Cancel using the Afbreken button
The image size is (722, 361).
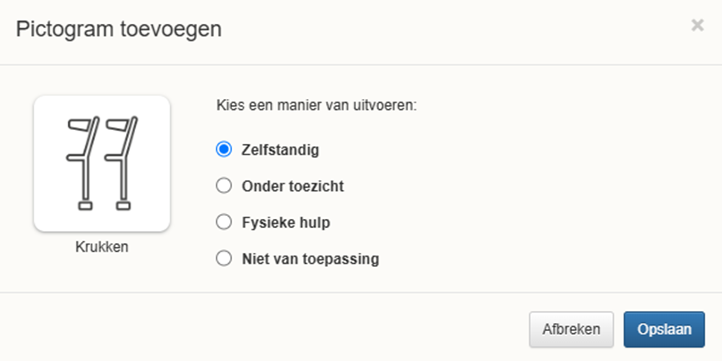[571, 329]
